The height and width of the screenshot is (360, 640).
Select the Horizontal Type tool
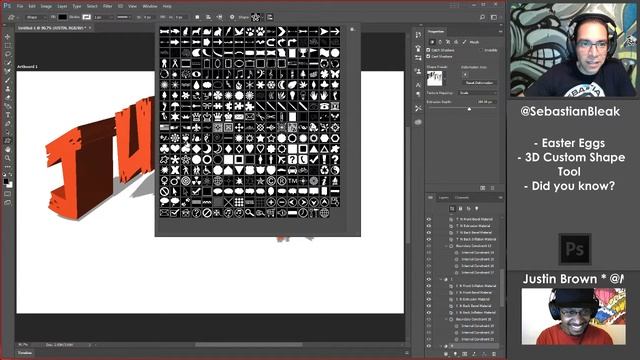(x=8, y=115)
